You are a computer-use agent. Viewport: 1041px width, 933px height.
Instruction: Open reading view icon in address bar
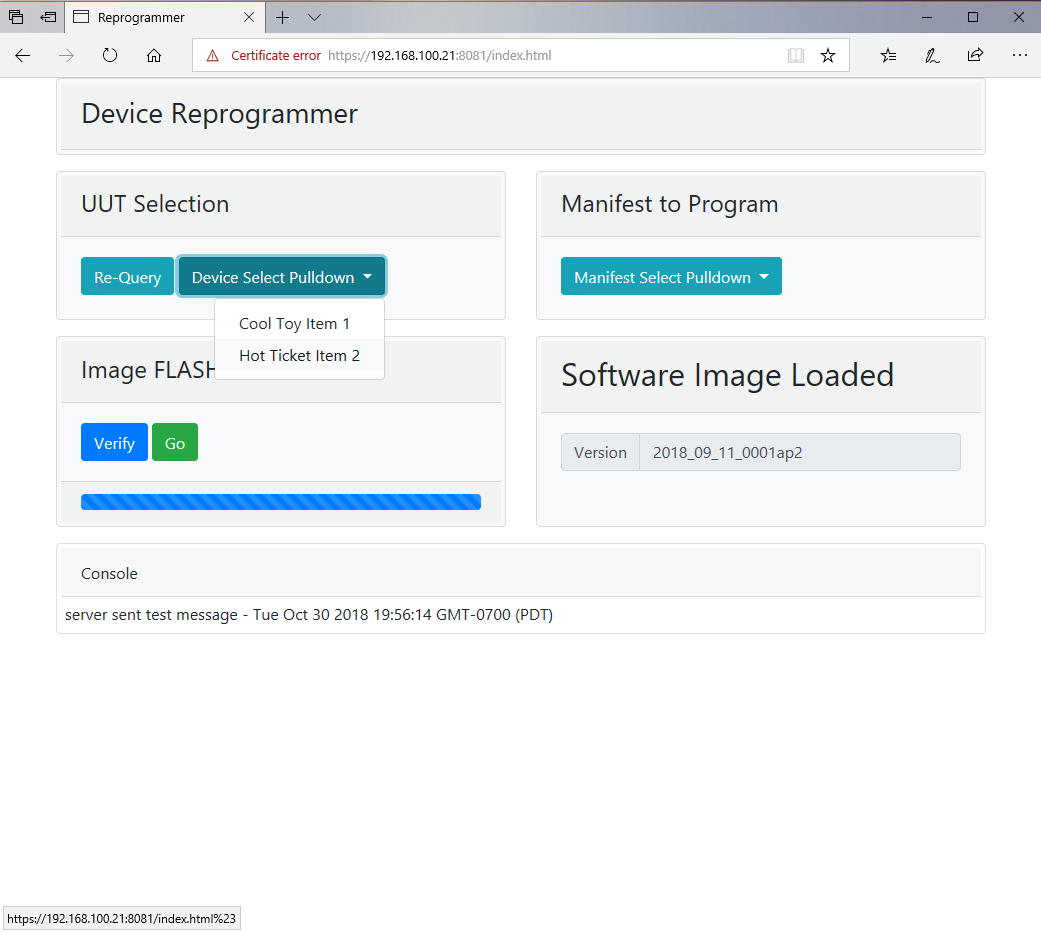pos(795,56)
